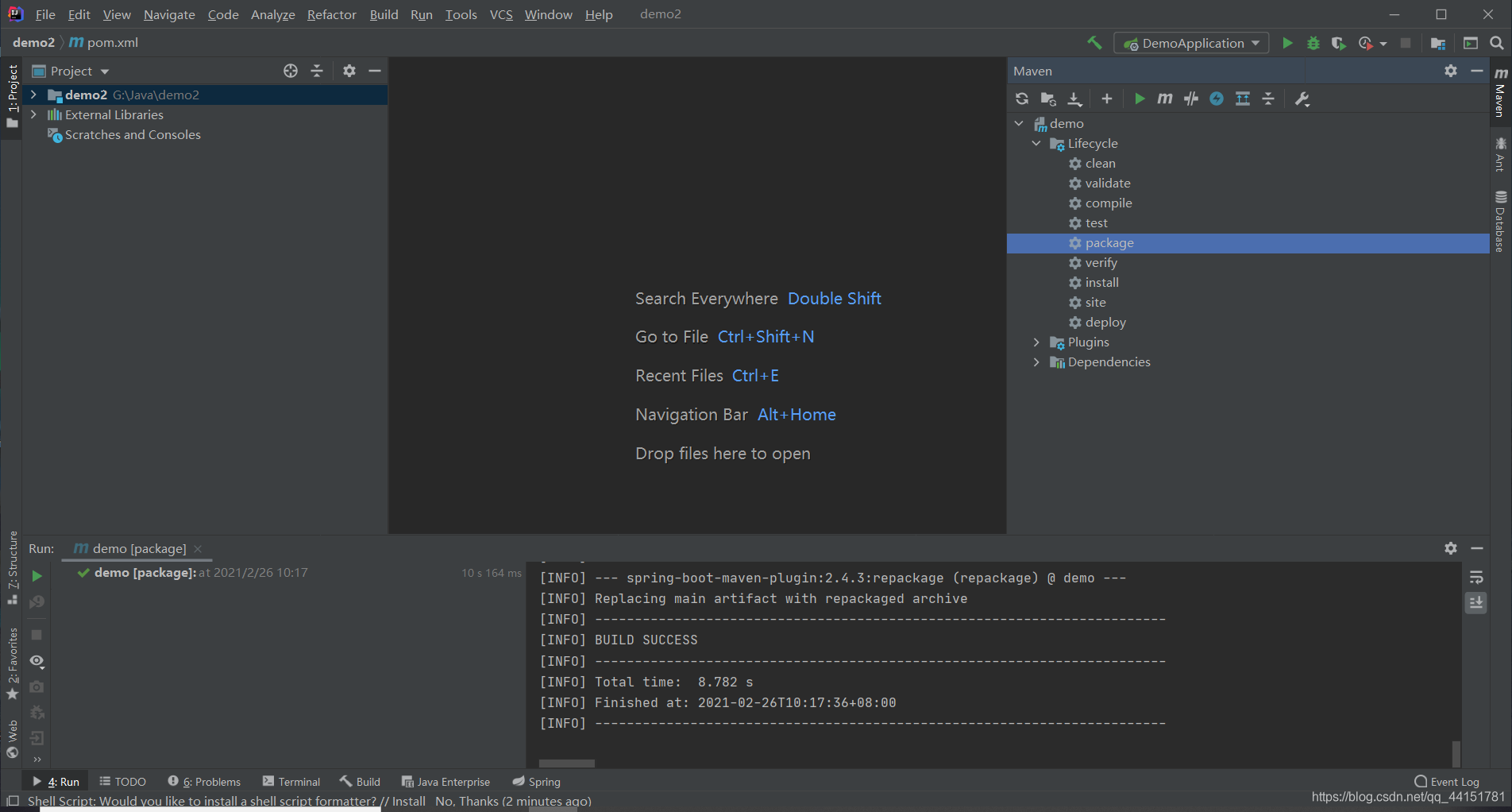Toggle scroll to end in Run console

tap(1476, 603)
